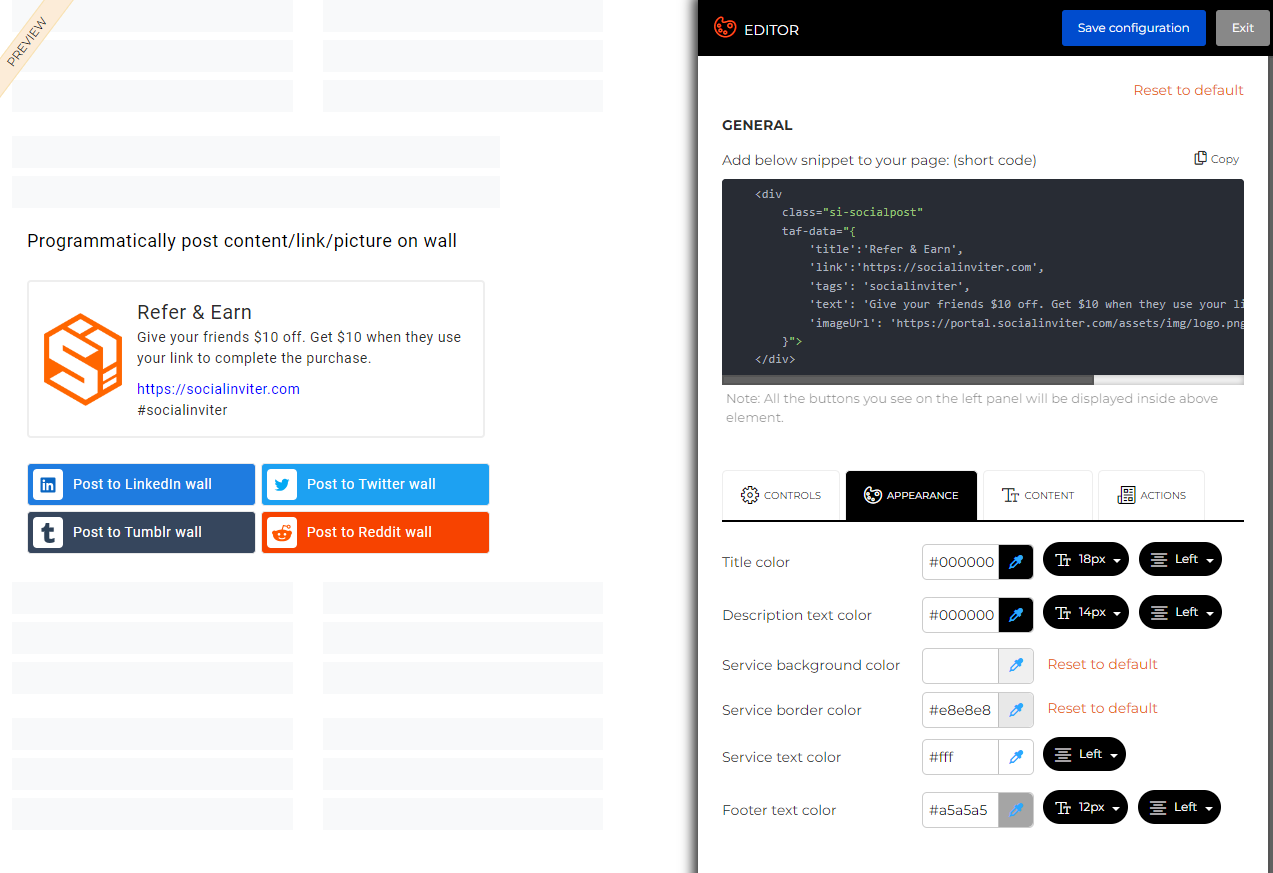Switch to the Controls tab
This screenshot has width=1273, height=873.
[x=781, y=495]
